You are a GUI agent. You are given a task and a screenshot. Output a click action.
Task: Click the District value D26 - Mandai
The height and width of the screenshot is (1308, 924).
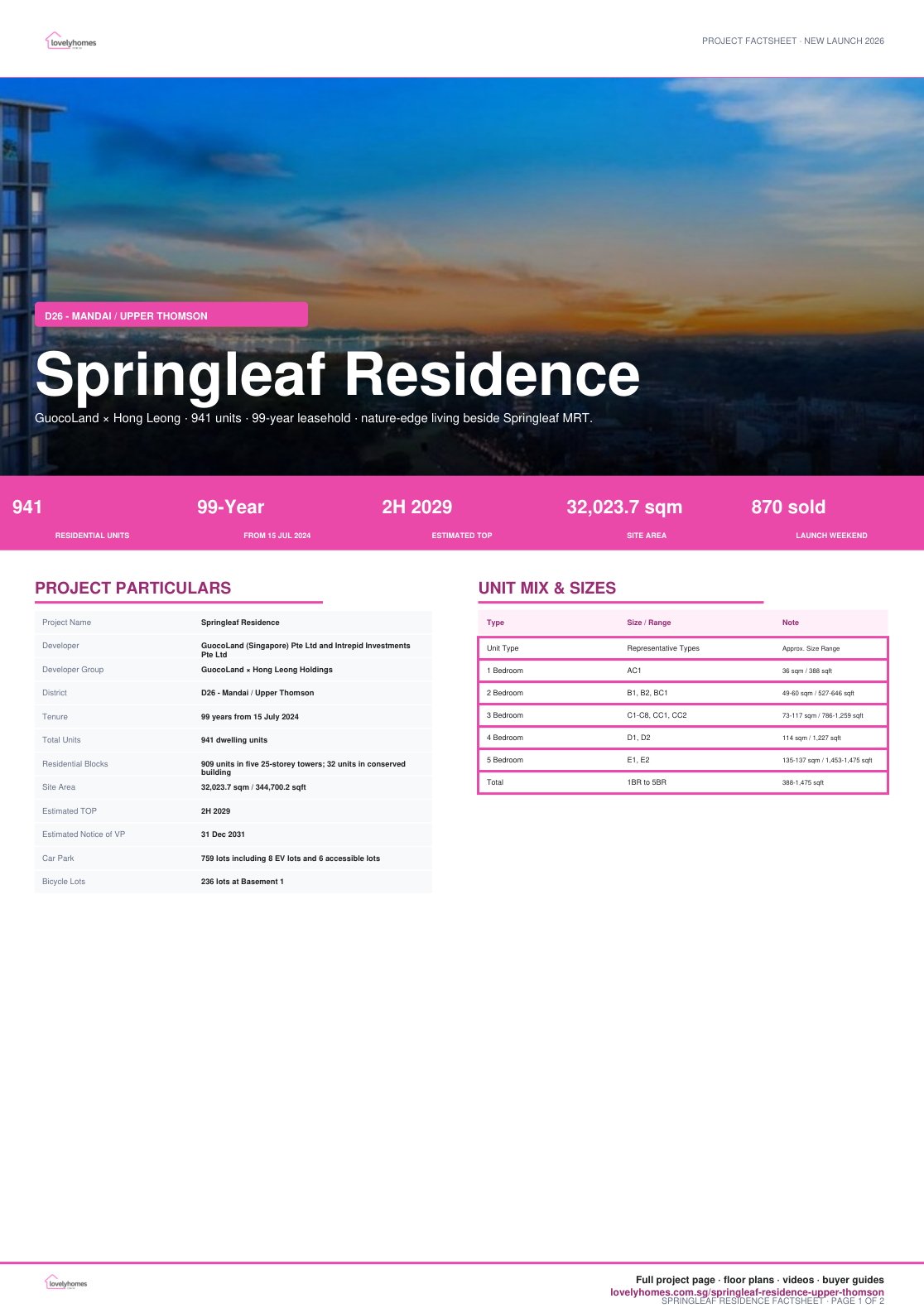tap(257, 693)
